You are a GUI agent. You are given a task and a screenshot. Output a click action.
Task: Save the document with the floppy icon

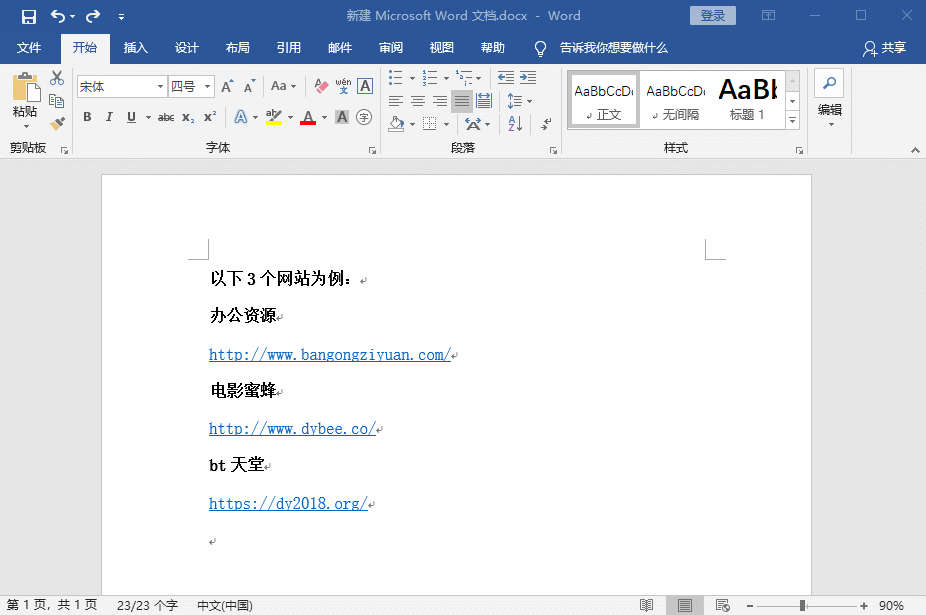28,17
